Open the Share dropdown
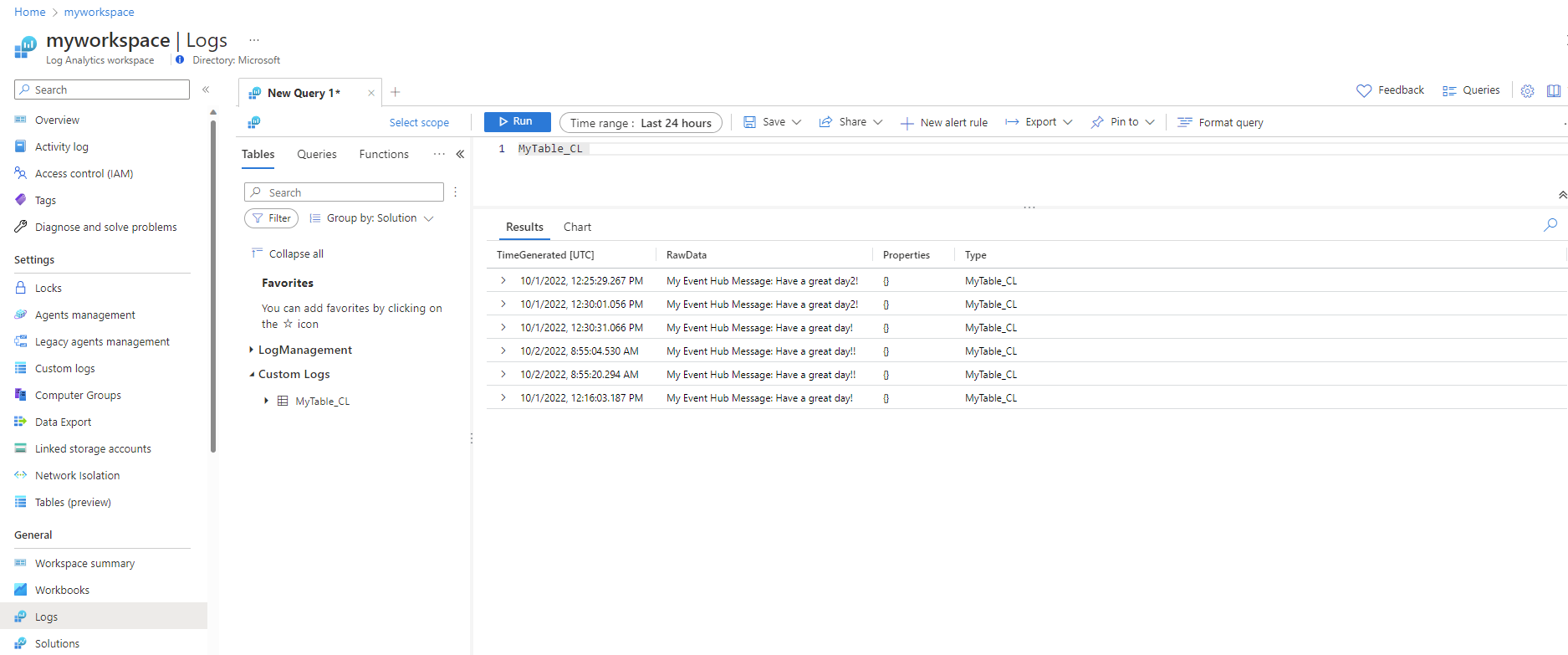The height and width of the screenshot is (655, 1568). (850, 122)
